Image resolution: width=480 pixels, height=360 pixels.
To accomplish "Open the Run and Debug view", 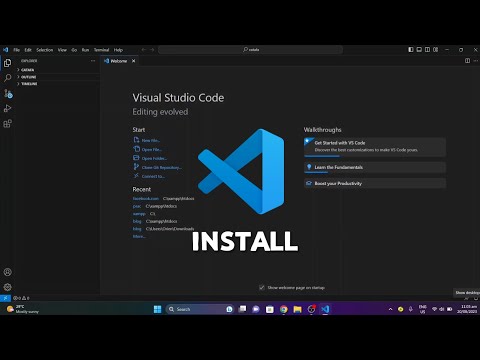I will [x=7, y=108].
